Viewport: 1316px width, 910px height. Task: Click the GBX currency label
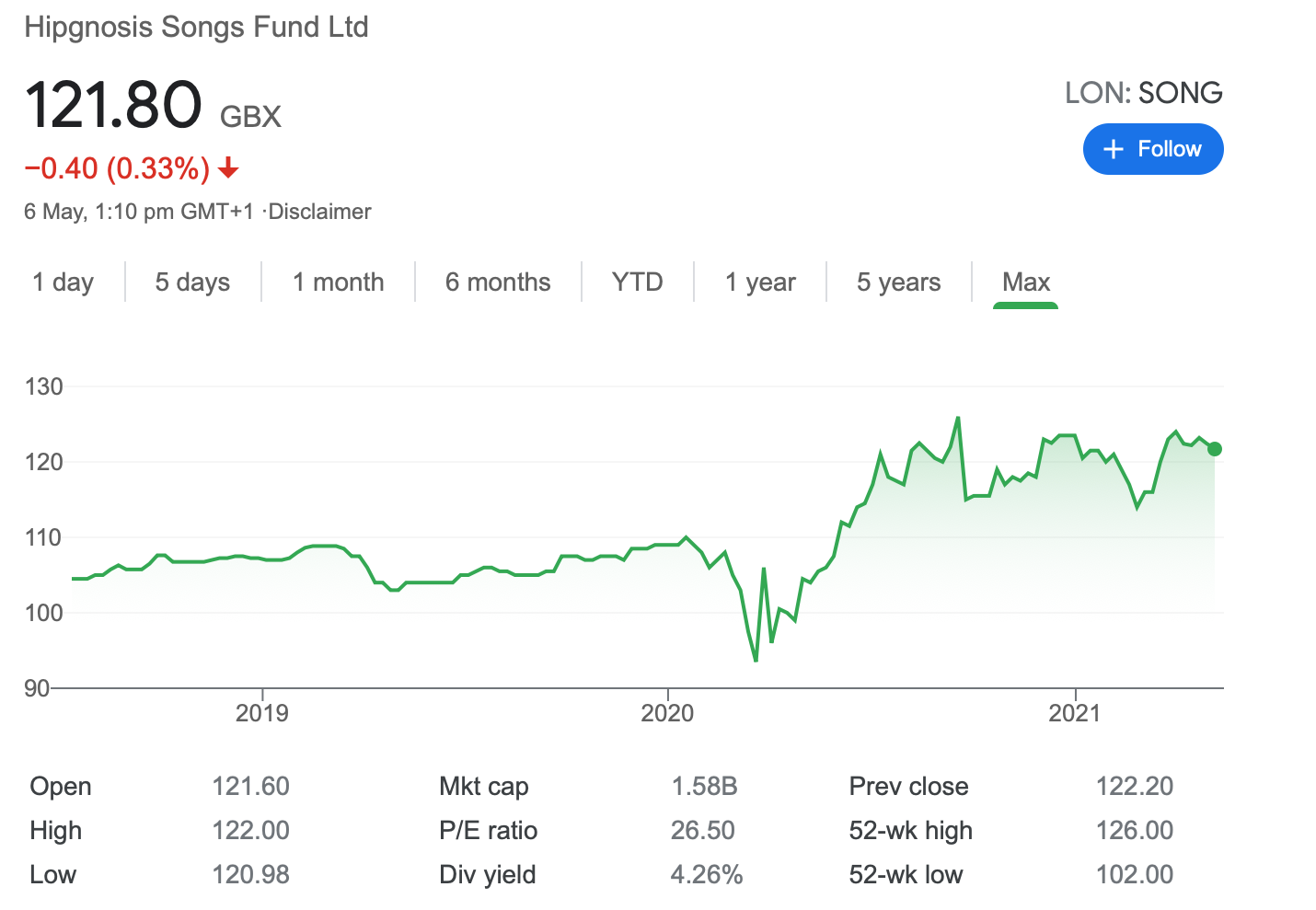tap(250, 116)
